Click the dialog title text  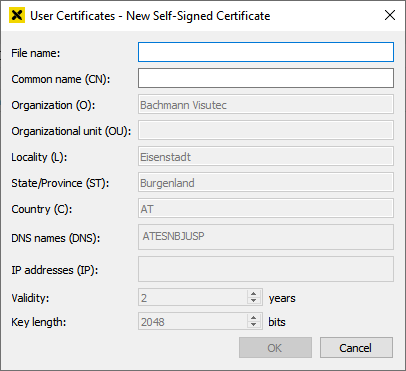(150, 16)
